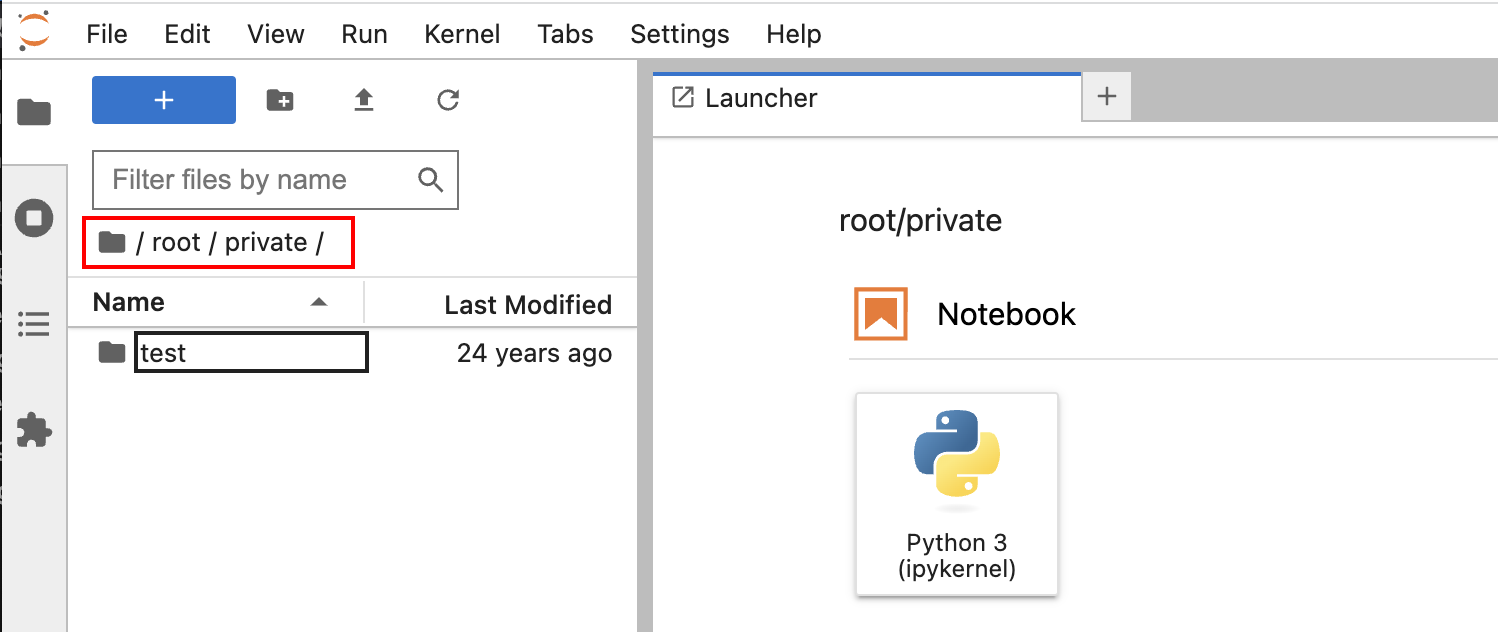The height and width of the screenshot is (632, 1498).
Task: Open the Table of Contents sidebar
Action: [34, 324]
